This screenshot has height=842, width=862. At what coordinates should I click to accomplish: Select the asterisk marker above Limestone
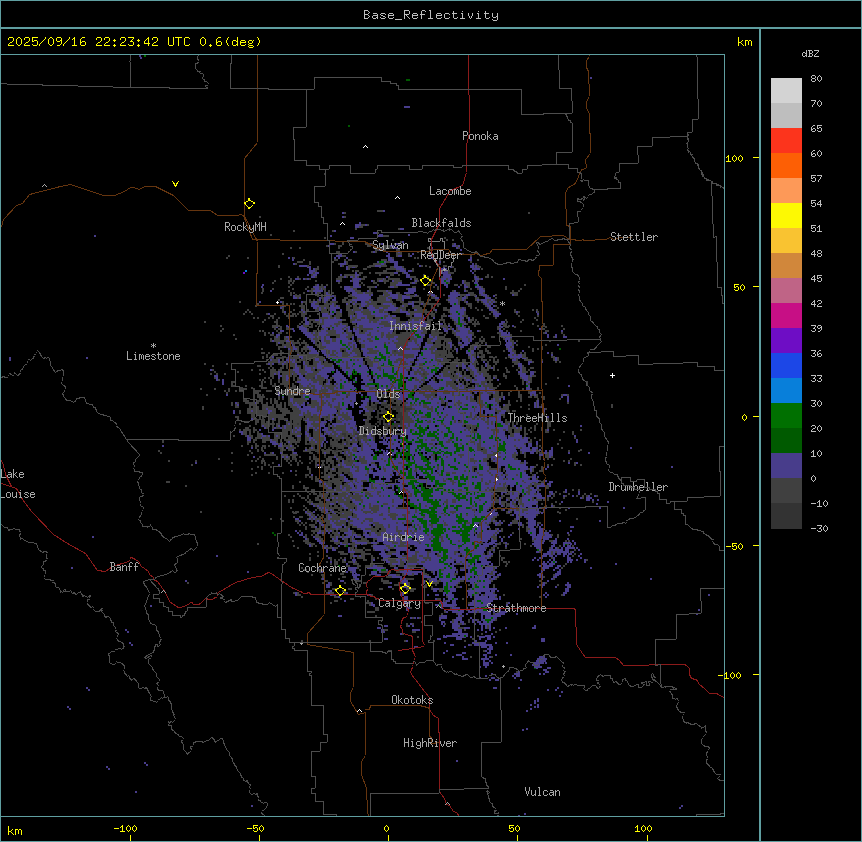click(x=153, y=345)
